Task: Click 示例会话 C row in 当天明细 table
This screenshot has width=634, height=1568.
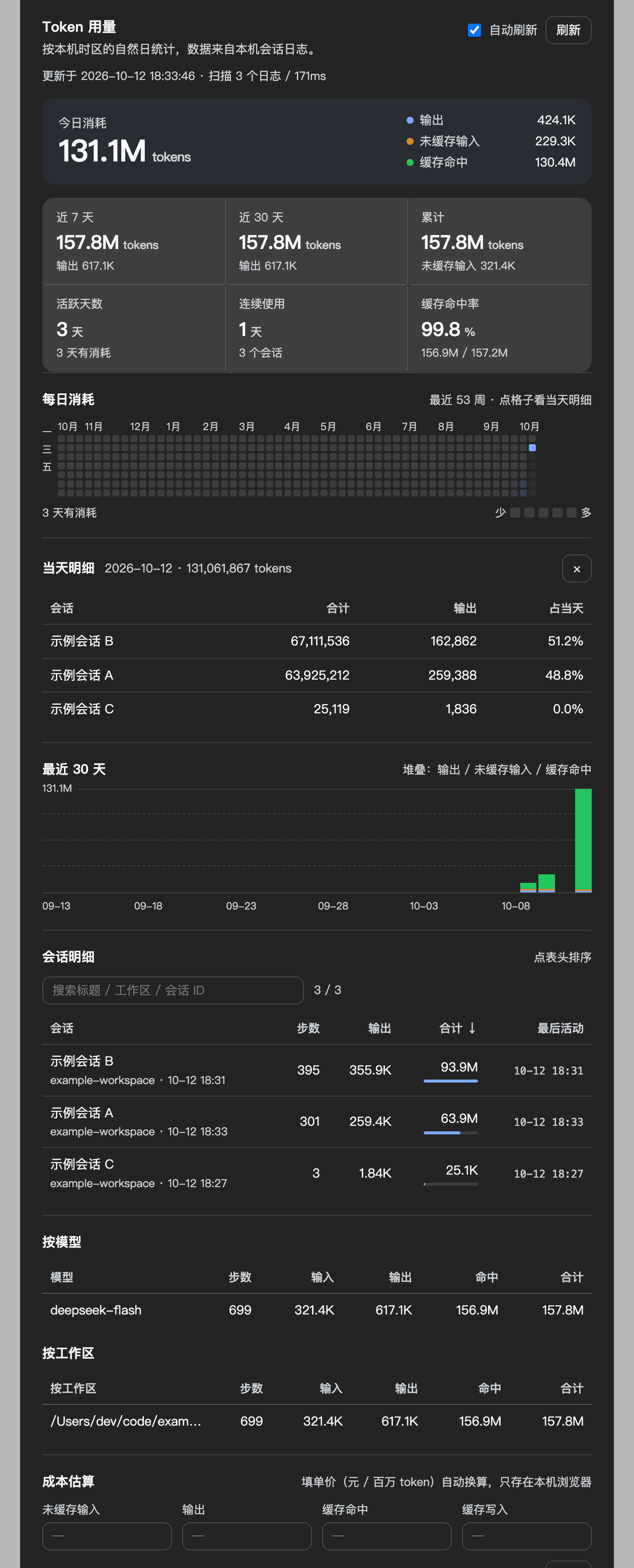Action: 316,709
